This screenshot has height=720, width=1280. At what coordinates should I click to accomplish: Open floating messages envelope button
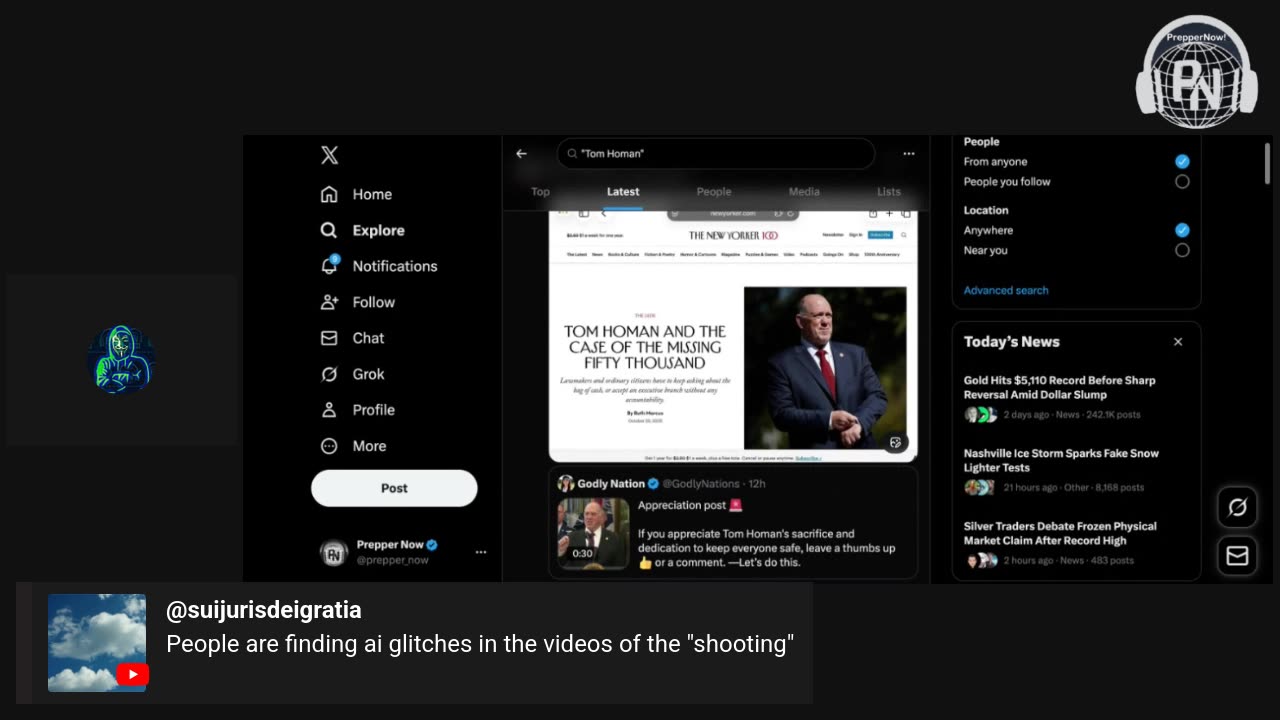pyautogui.click(x=1237, y=555)
